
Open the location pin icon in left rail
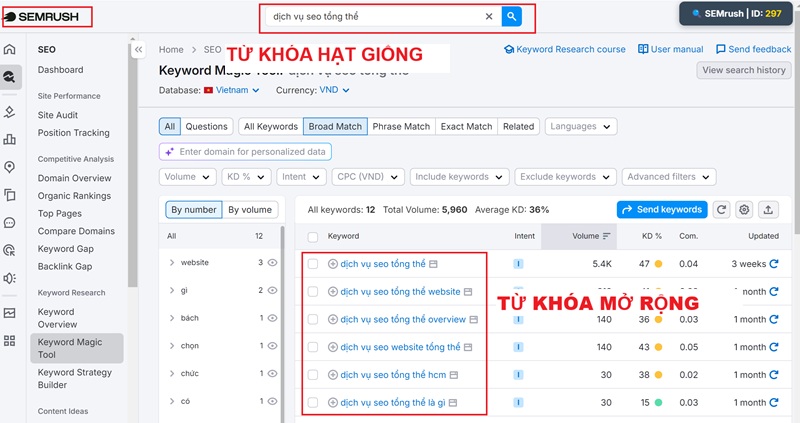pyautogui.click(x=10, y=167)
